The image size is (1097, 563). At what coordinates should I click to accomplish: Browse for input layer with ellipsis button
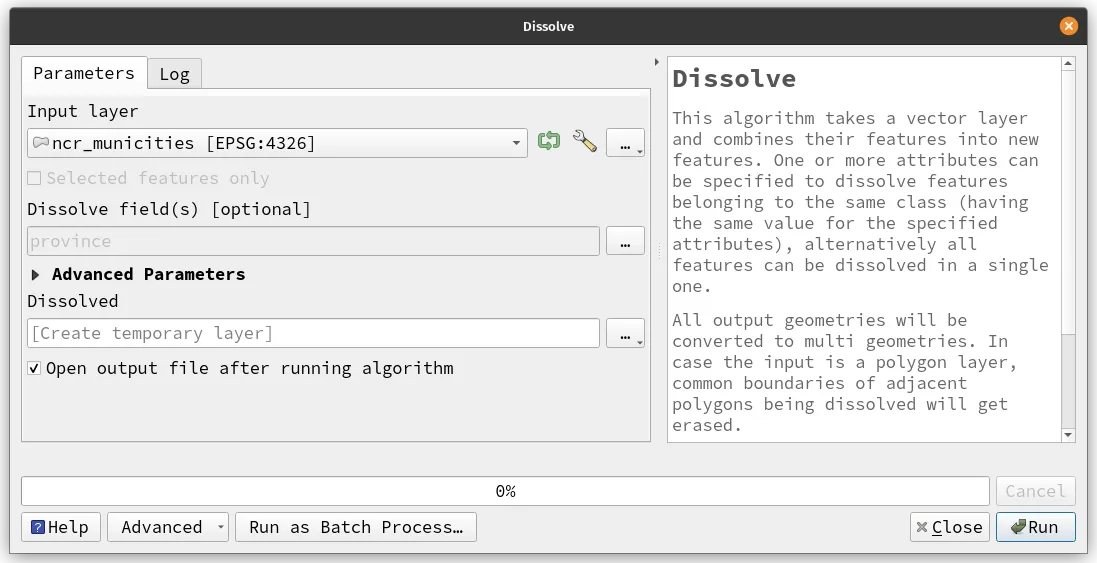click(x=625, y=143)
